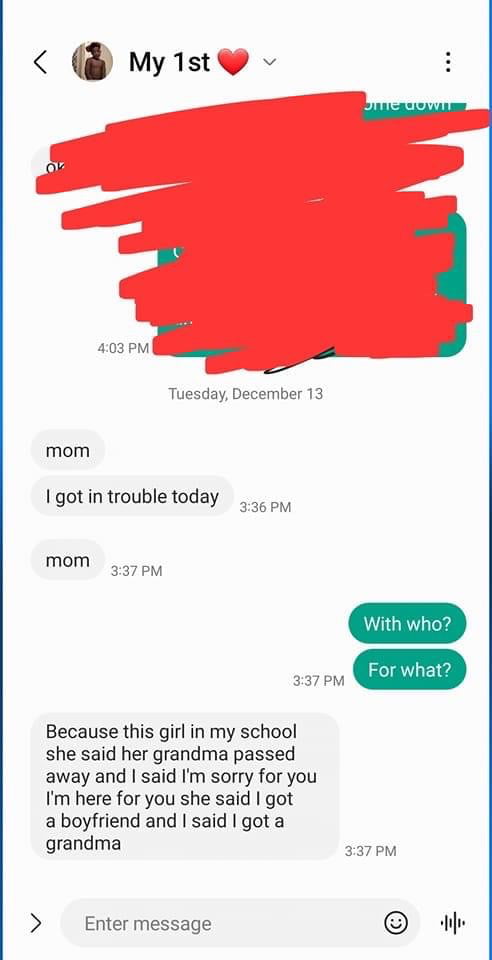This screenshot has width=492, height=960.
Task: Tap the My 1st conversation title
Action: click(189, 62)
